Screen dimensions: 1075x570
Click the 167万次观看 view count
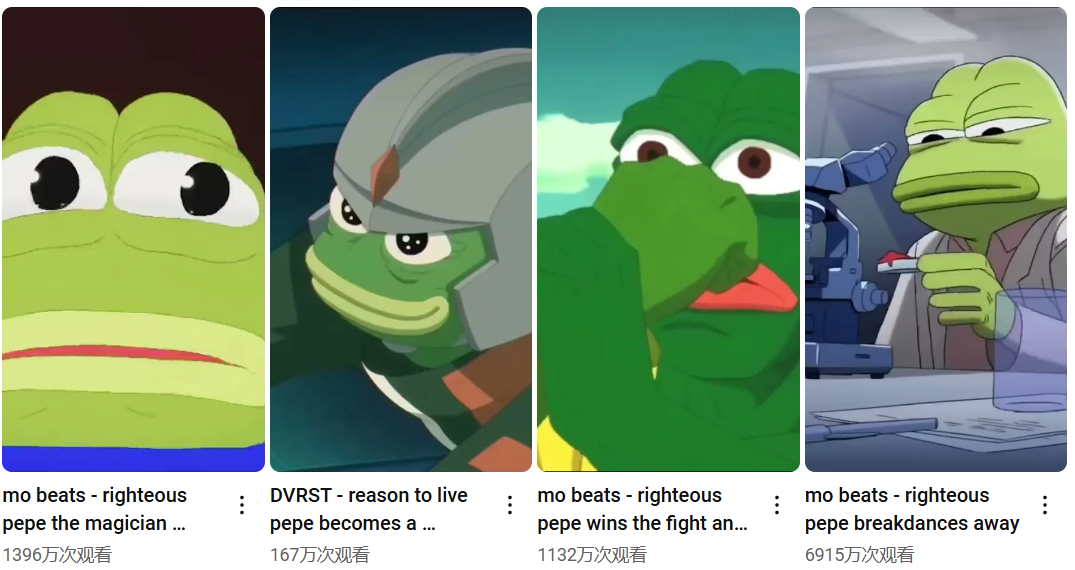pyautogui.click(x=319, y=554)
